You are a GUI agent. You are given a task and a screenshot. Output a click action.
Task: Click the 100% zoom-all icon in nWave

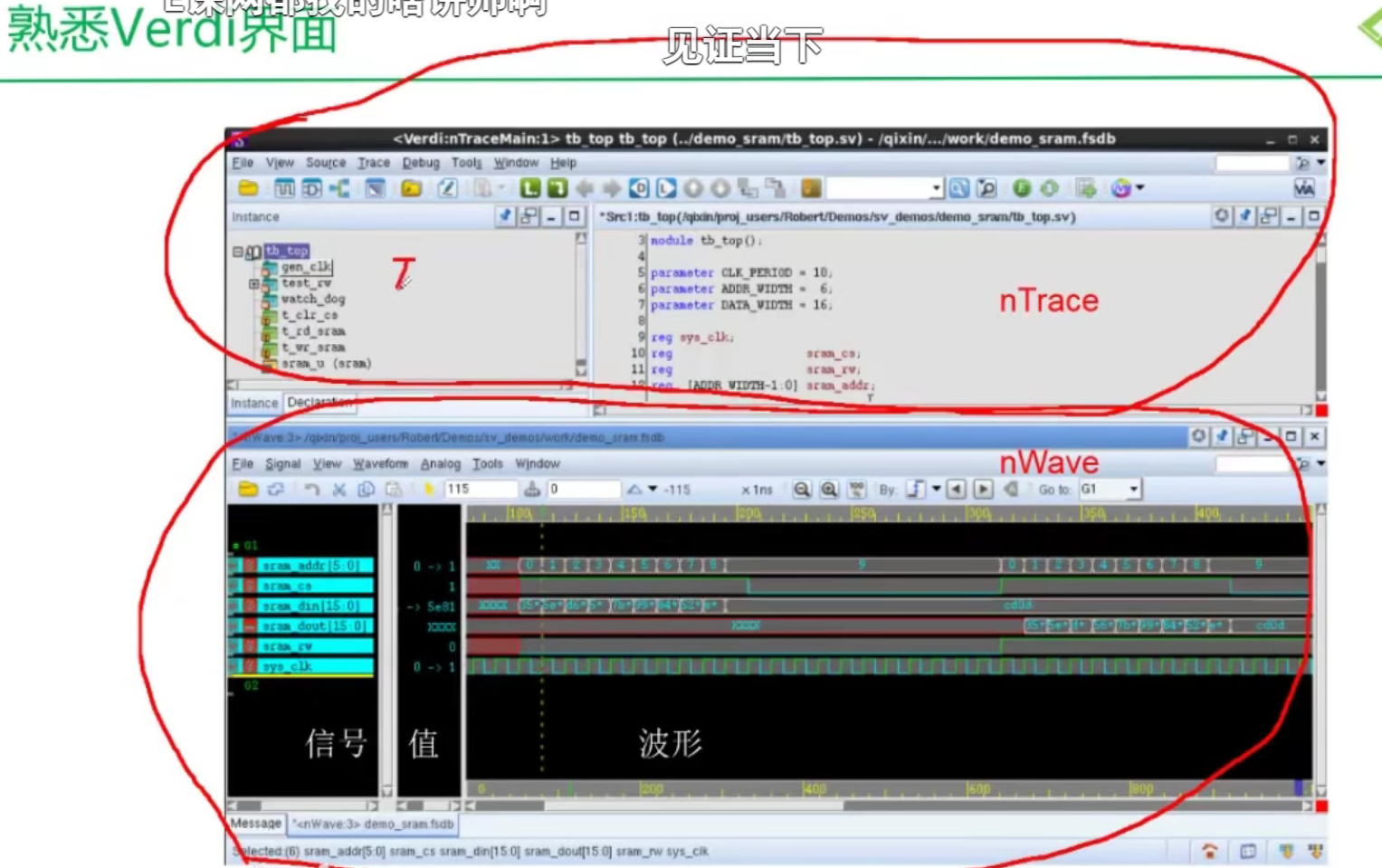[855, 490]
